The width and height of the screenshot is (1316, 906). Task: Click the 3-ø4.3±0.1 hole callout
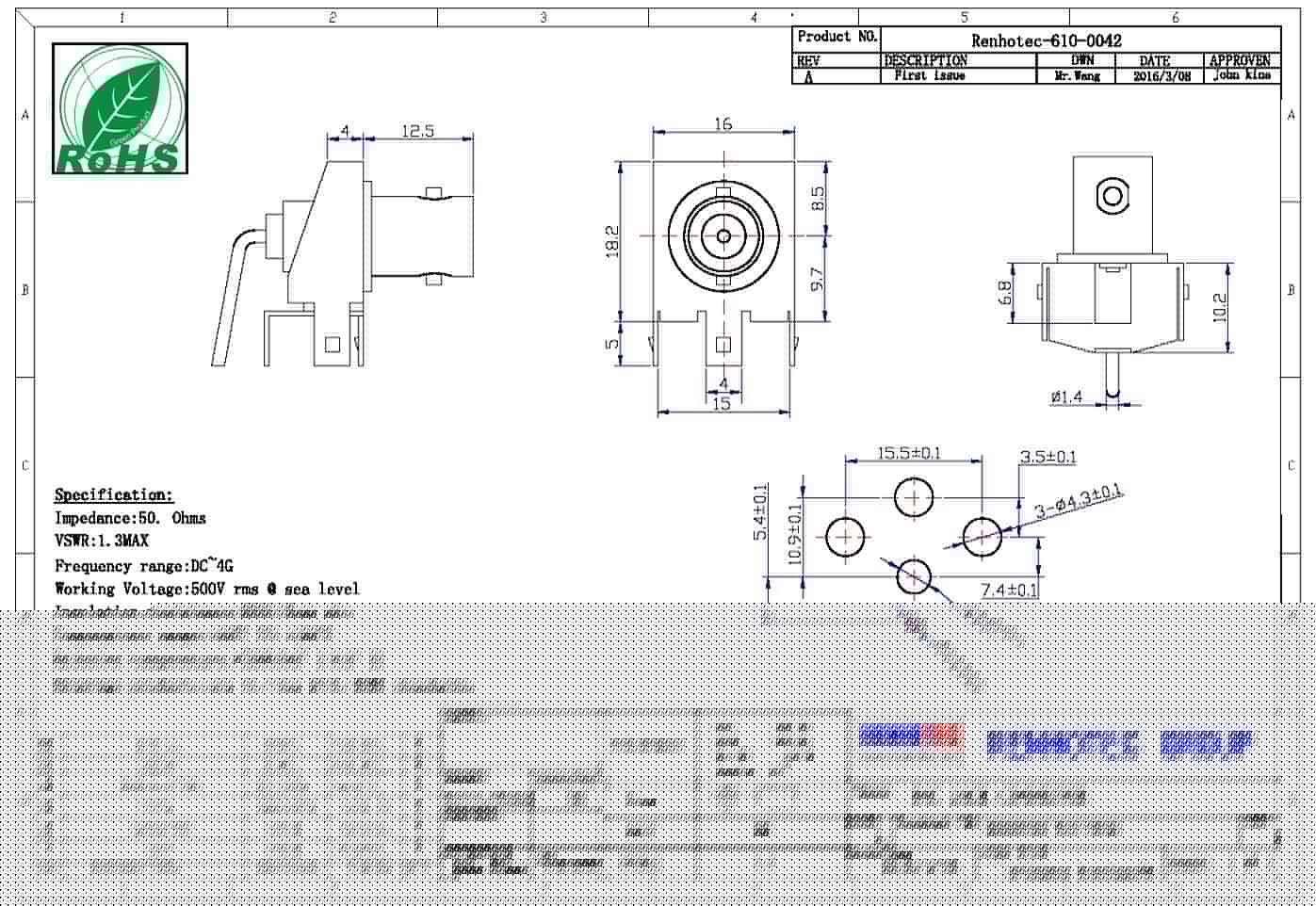(x=1078, y=501)
